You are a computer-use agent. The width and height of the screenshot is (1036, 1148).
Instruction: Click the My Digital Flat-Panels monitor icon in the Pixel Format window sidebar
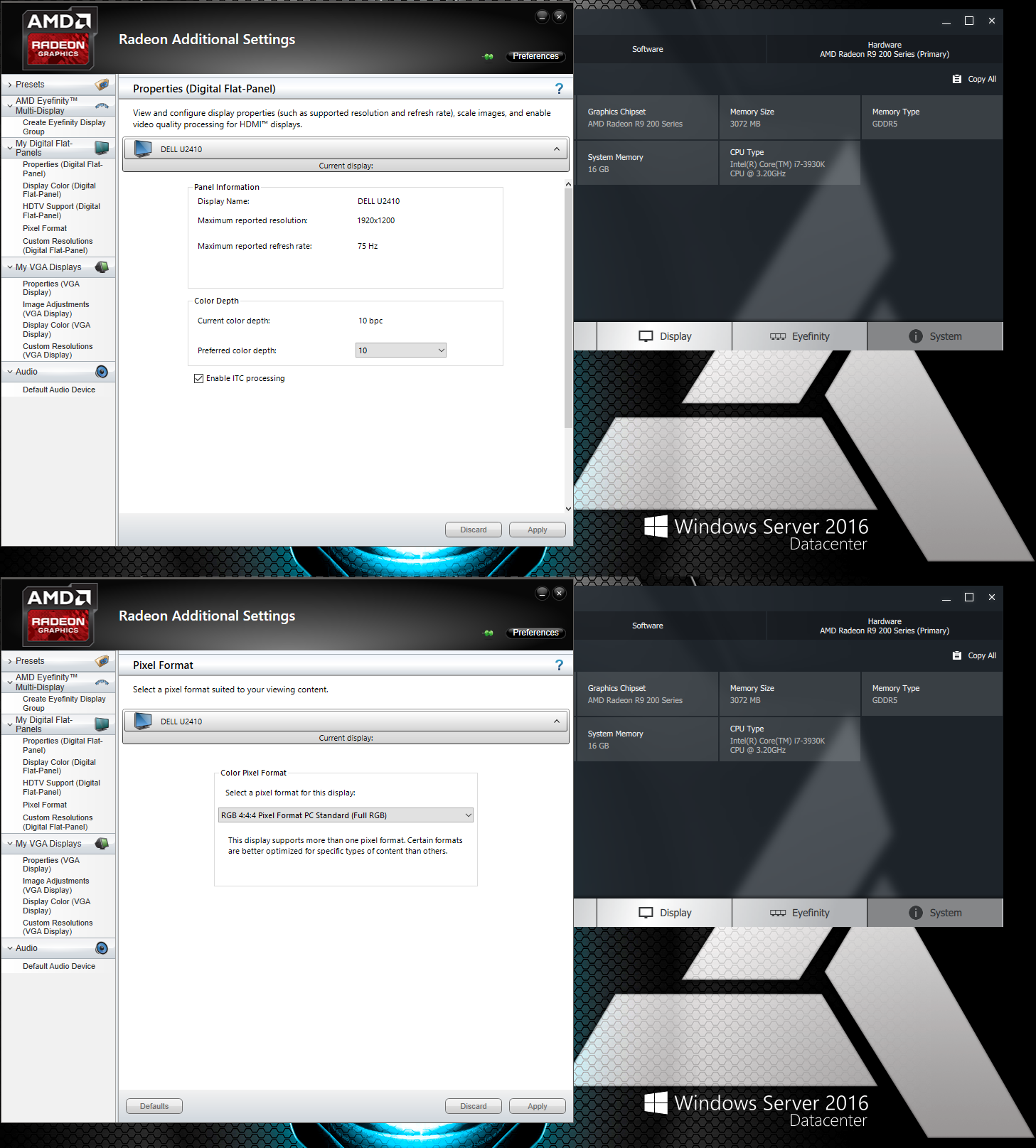pos(102,724)
